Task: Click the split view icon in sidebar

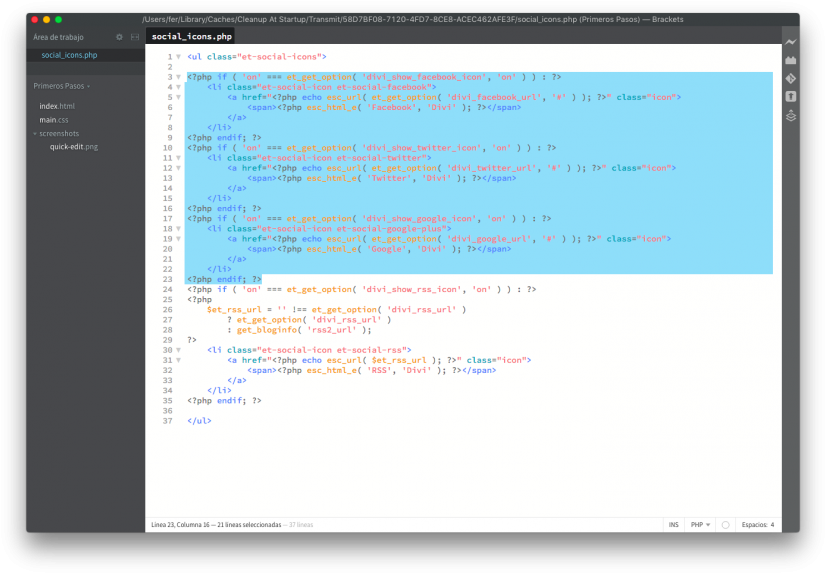Action: point(135,37)
